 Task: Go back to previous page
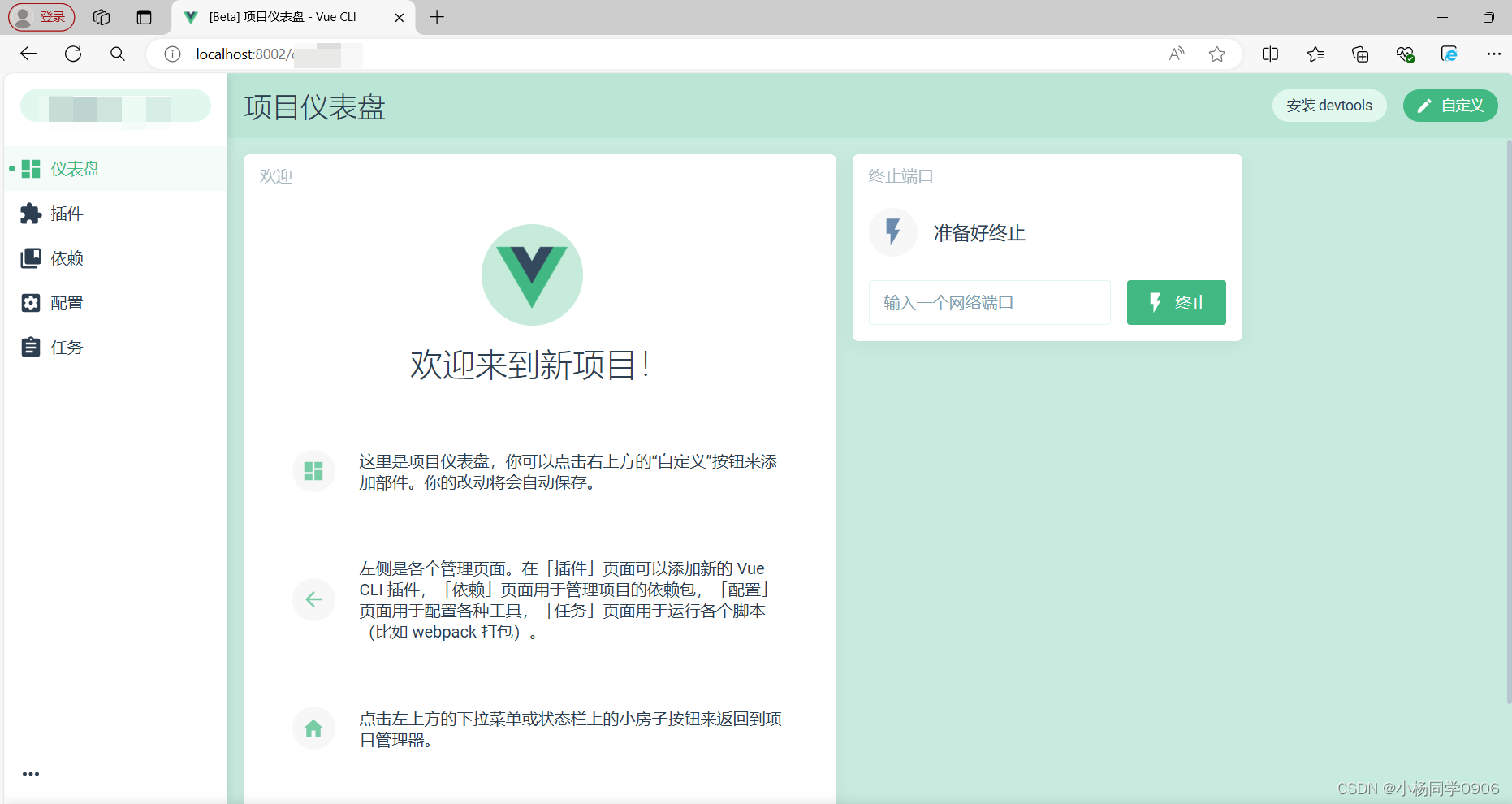point(28,54)
